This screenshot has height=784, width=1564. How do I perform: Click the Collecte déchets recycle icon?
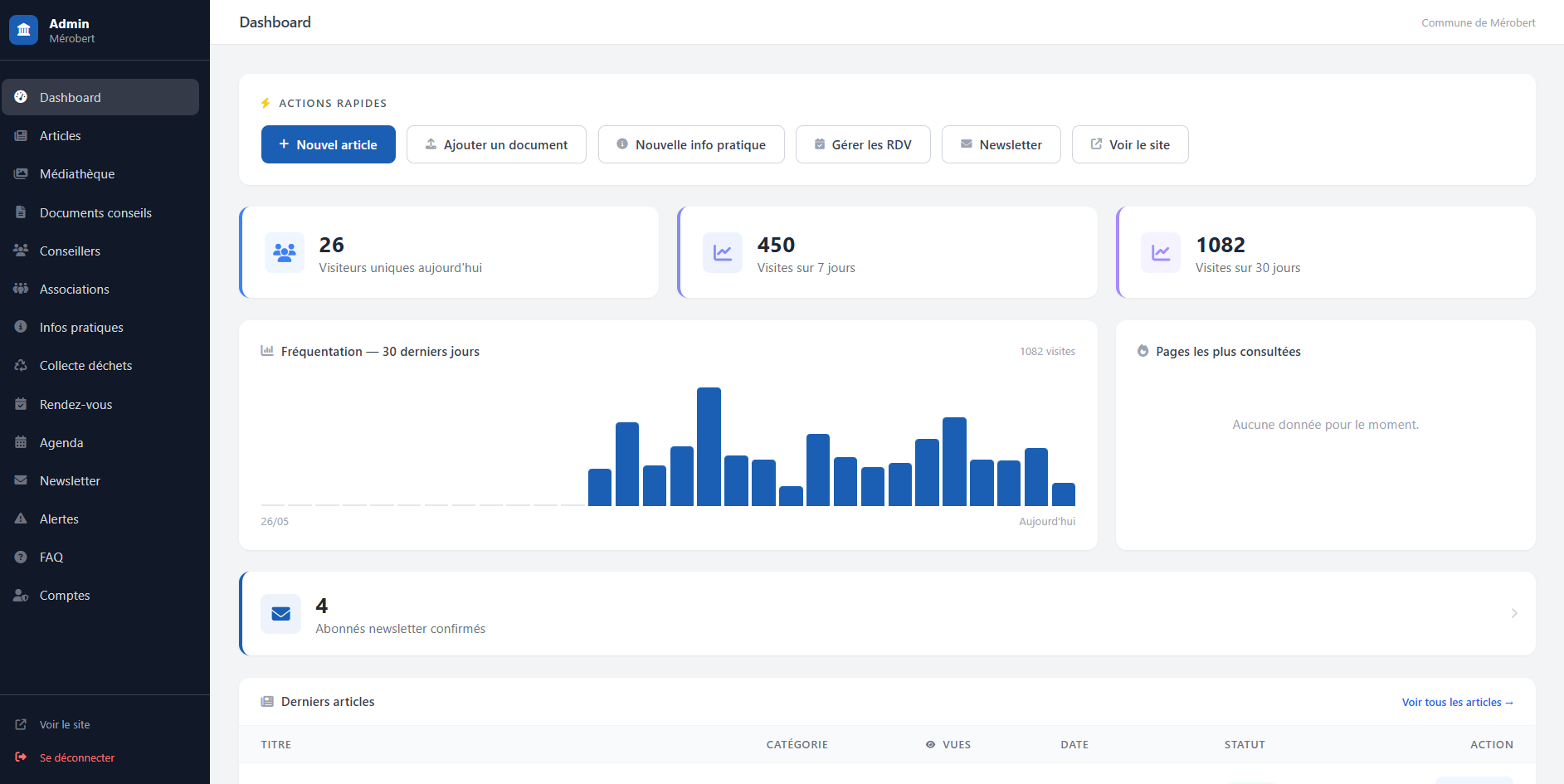pyautogui.click(x=21, y=365)
